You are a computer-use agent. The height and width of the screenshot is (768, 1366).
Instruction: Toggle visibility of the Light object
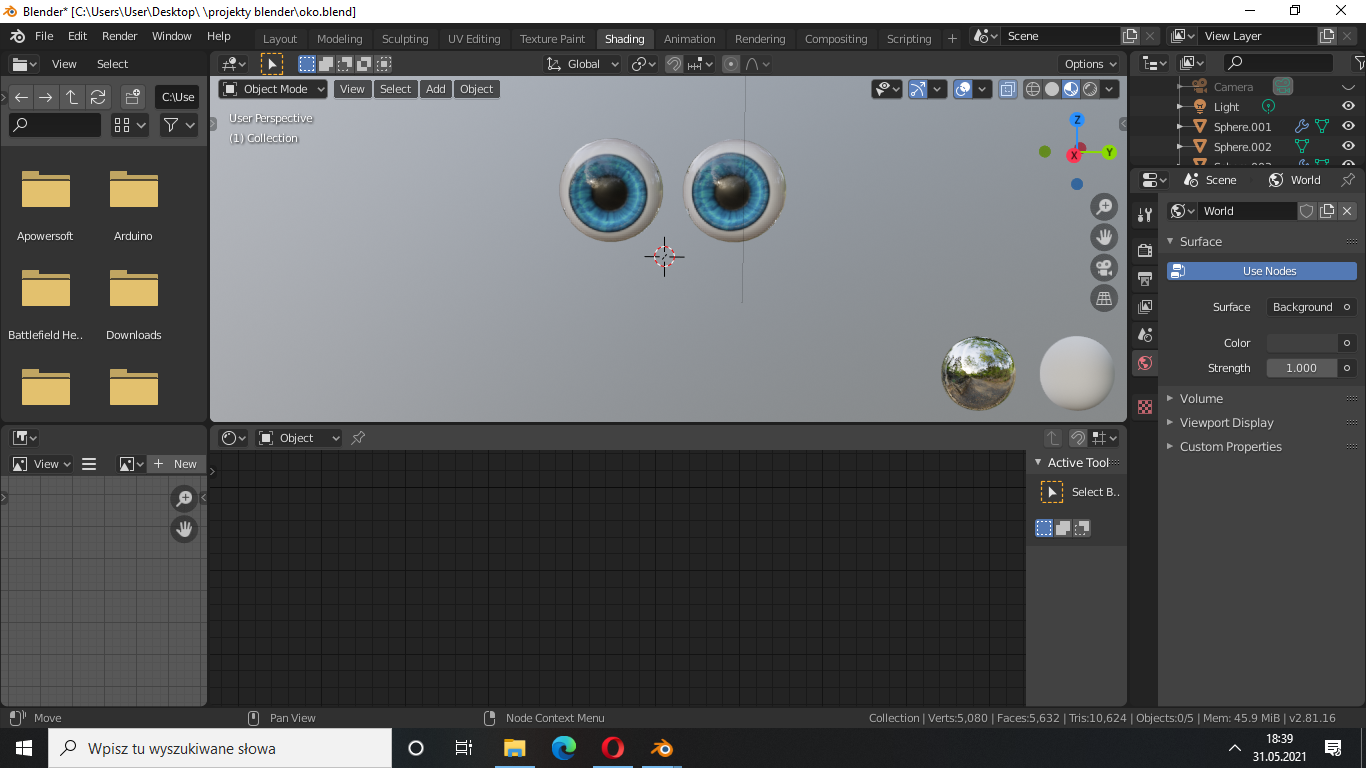click(1348, 106)
